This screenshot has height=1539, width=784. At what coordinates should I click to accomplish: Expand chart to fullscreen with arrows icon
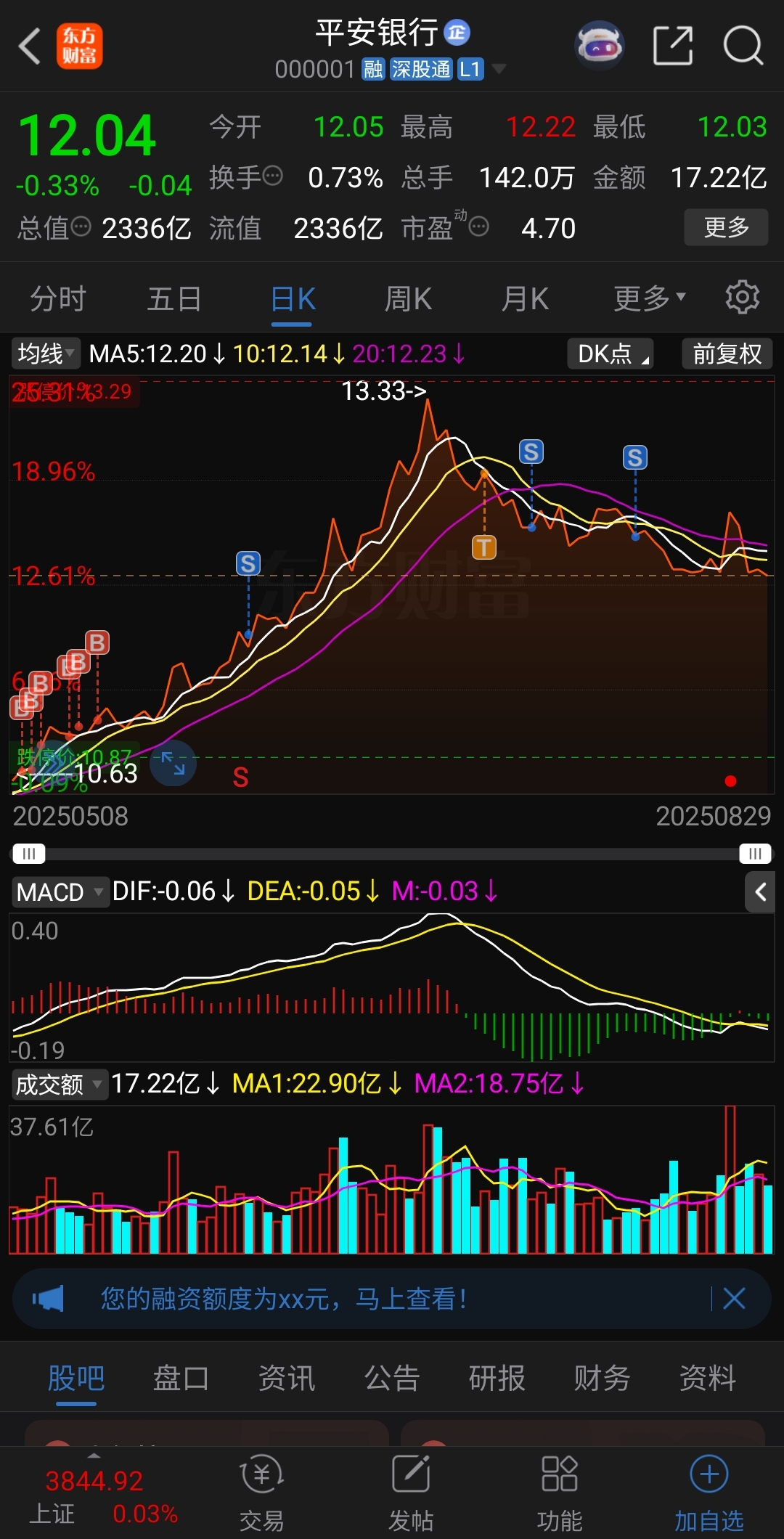pos(173,763)
